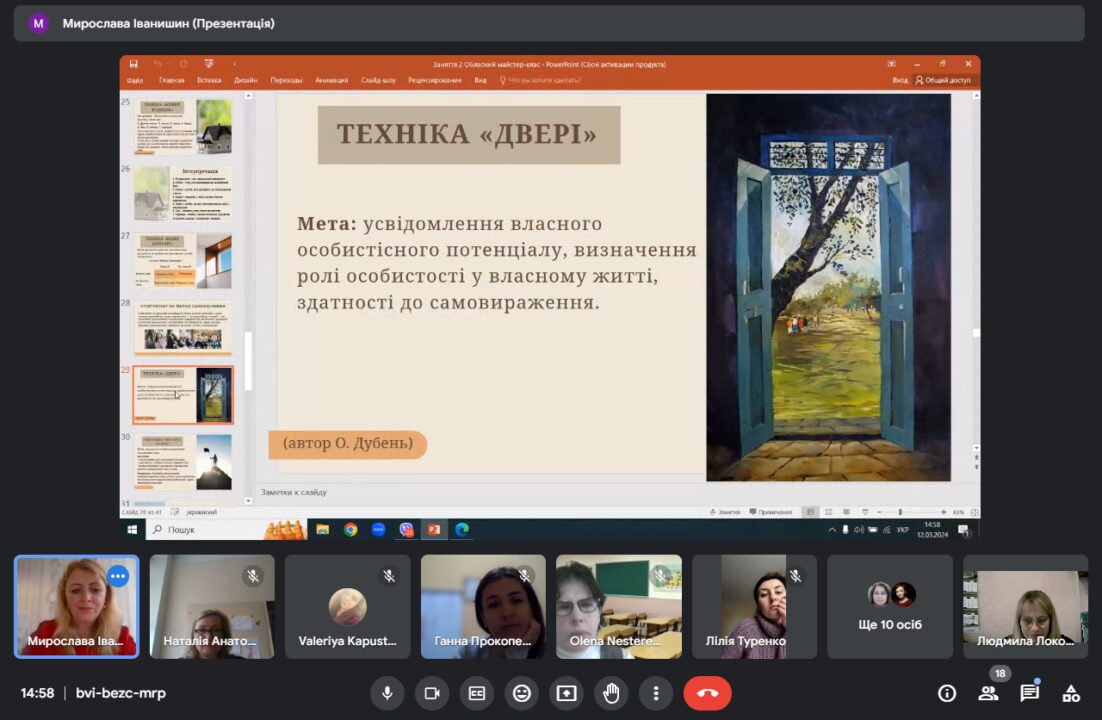
Task: Toggle closed captions on
Action: point(477,693)
